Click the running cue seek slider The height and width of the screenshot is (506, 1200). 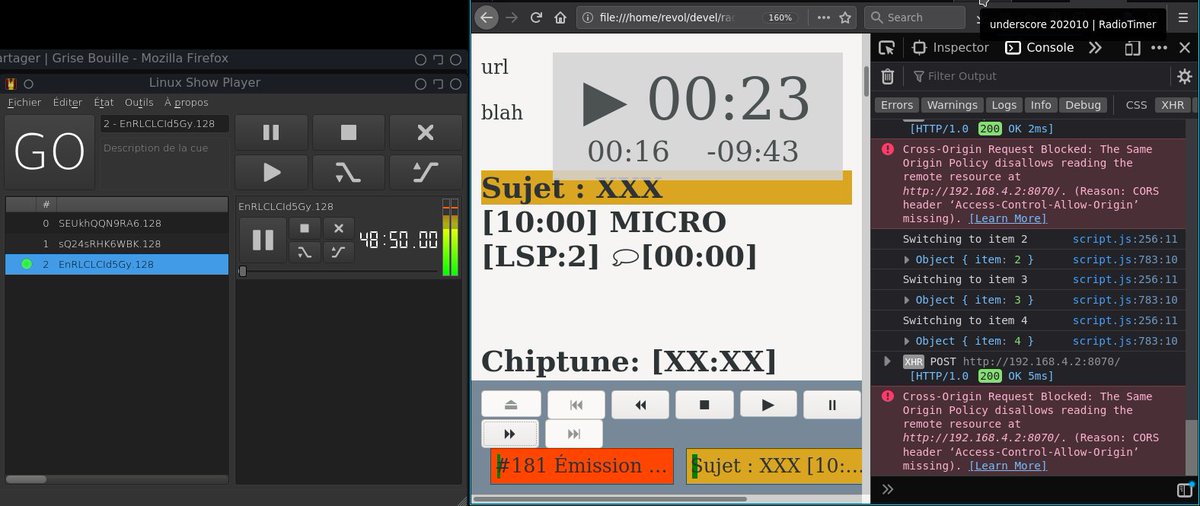pos(337,271)
